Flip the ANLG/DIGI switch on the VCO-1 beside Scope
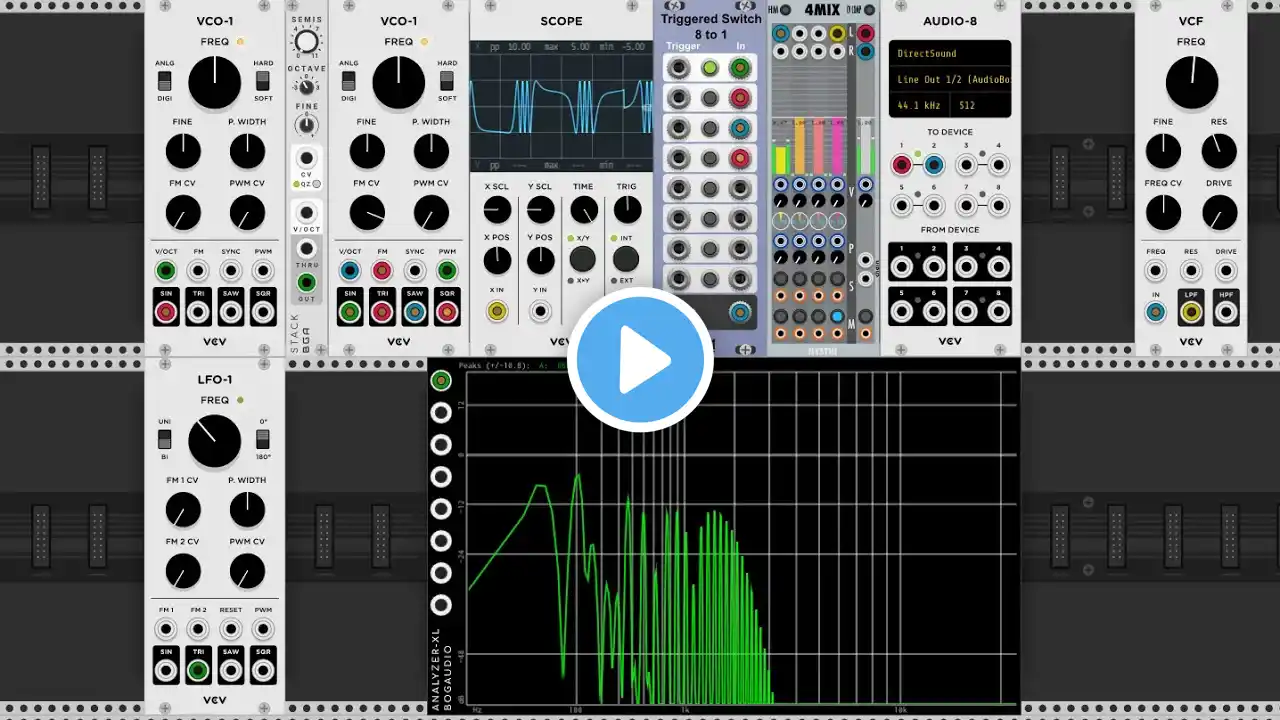This screenshot has height=720, width=1280. point(349,81)
